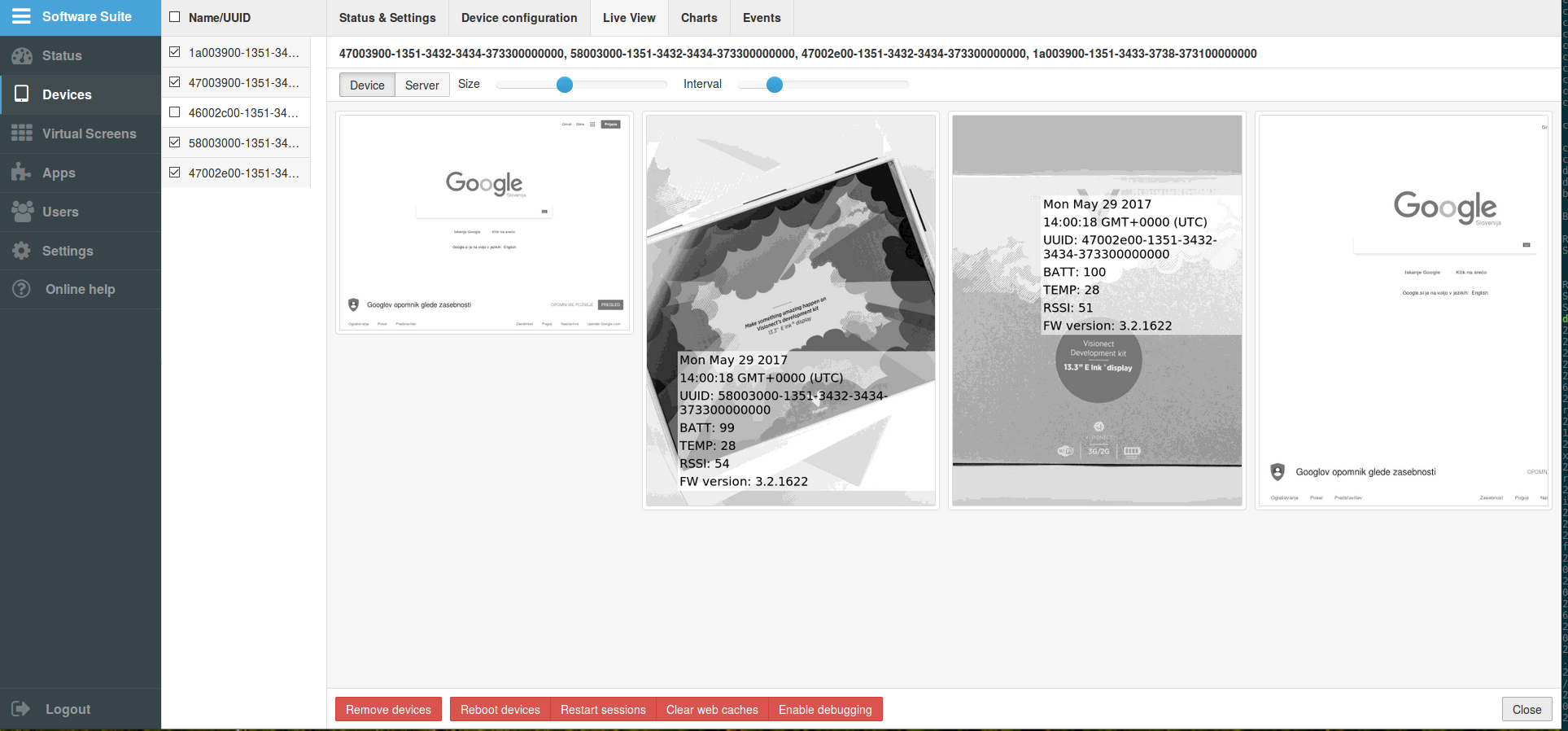Click the Users group icon
Viewport: 1568px width, 731px height.
click(22, 211)
